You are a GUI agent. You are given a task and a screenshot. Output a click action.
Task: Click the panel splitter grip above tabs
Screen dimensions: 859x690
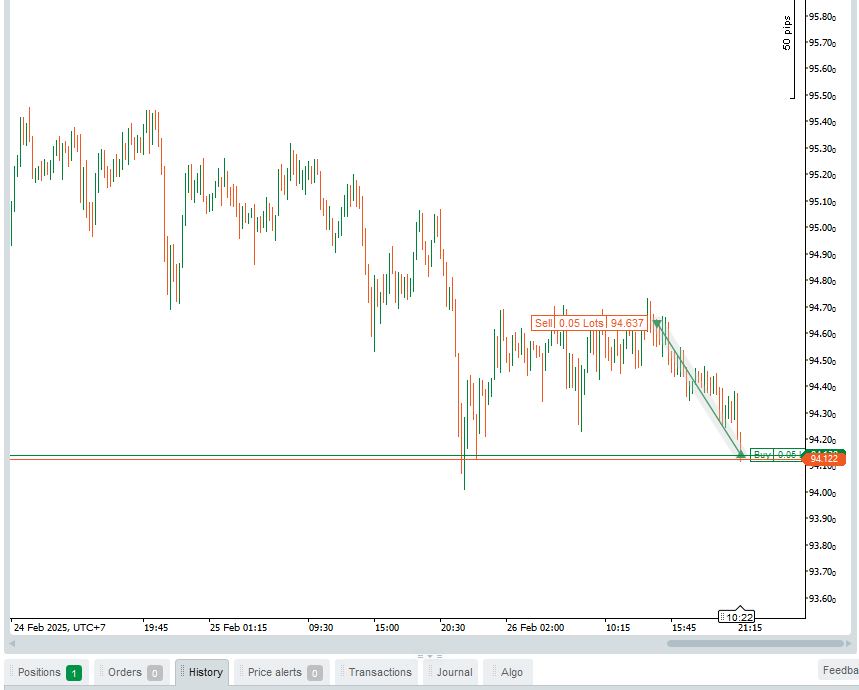(x=429, y=656)
